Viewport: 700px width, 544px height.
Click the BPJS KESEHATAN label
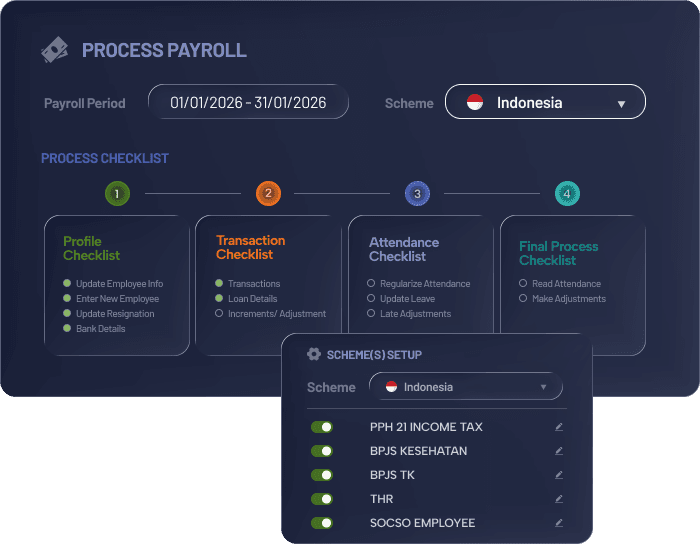coord(418,451)
